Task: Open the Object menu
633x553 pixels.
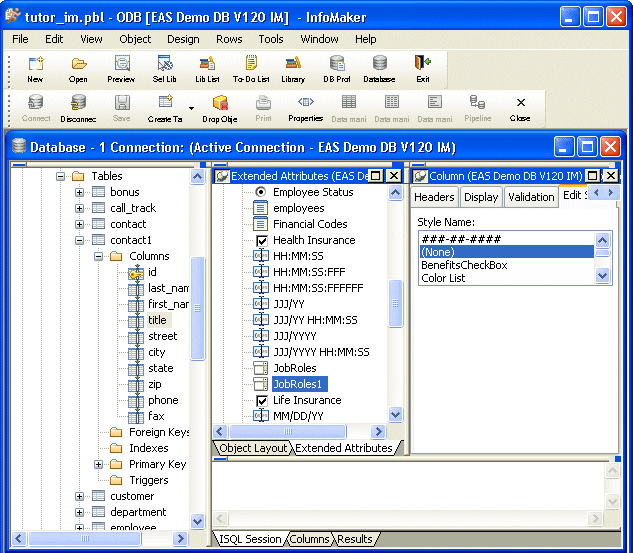Action: [135, 39]
